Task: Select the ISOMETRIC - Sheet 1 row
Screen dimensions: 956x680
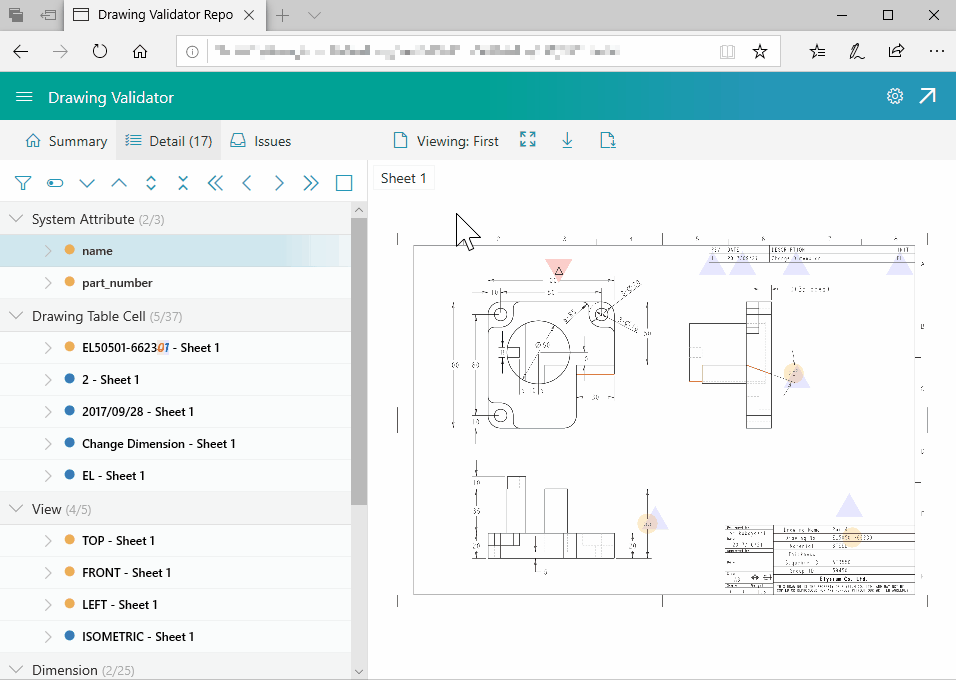Action: [138, 636]
